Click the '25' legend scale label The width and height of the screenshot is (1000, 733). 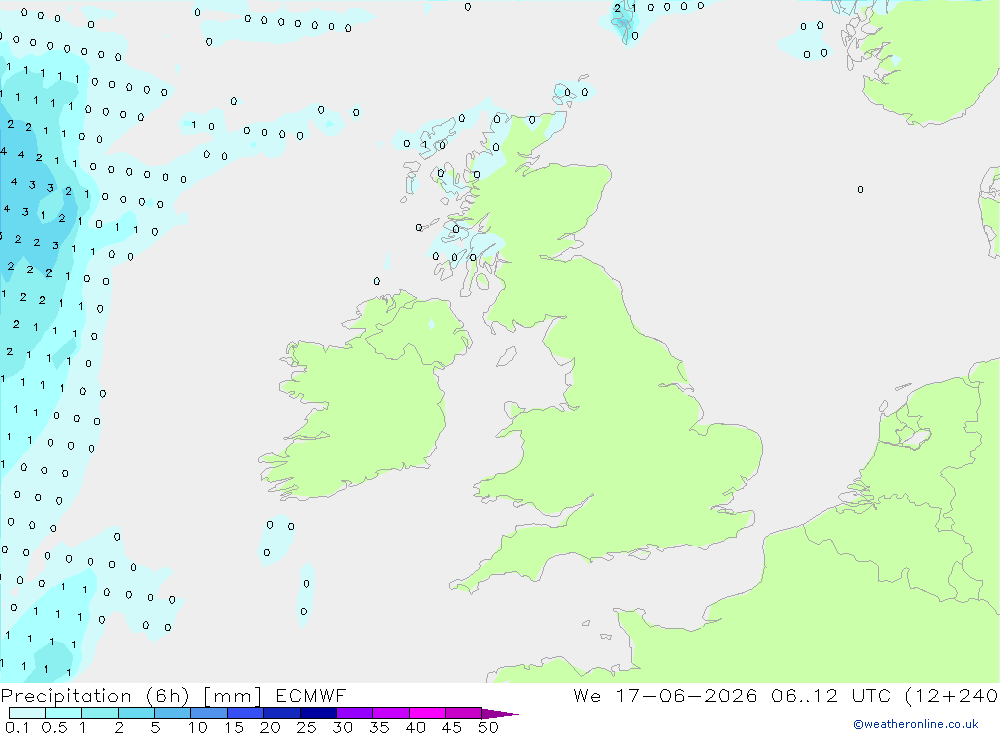[x=306, y=727]
